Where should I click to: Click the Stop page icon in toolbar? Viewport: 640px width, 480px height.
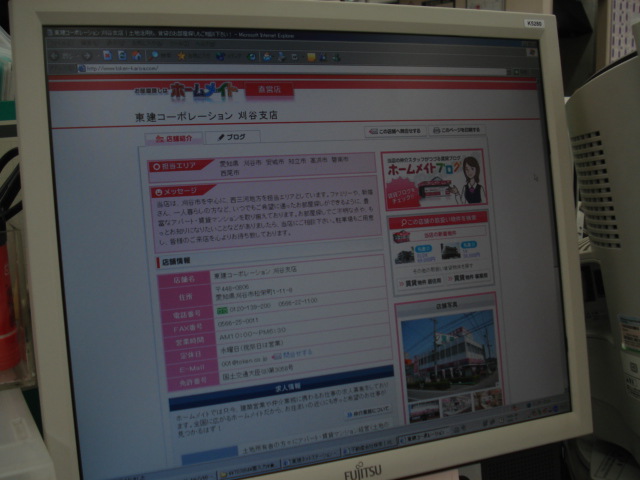[x=107, y=55]
